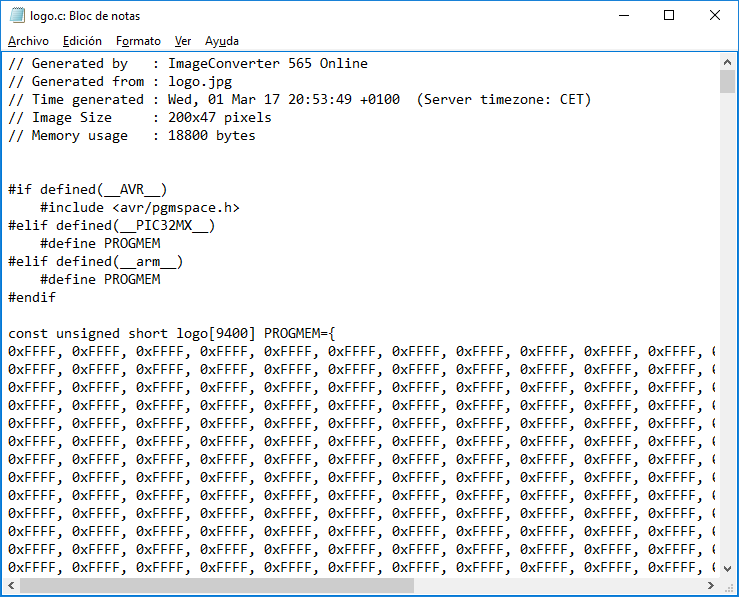Open the Ayuda menu

(222, 41)
